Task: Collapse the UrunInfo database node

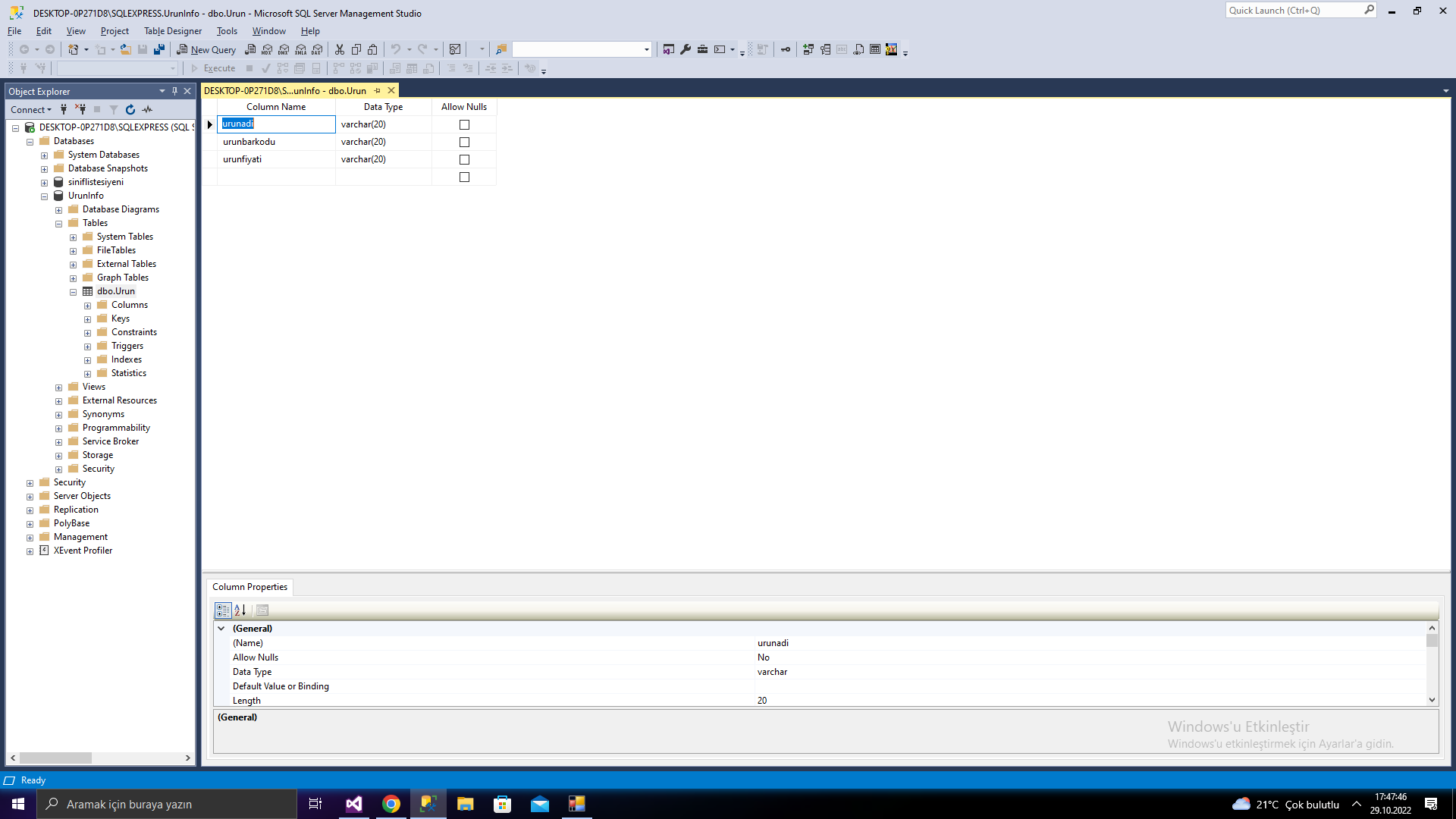Action: (x=45, y=196)
